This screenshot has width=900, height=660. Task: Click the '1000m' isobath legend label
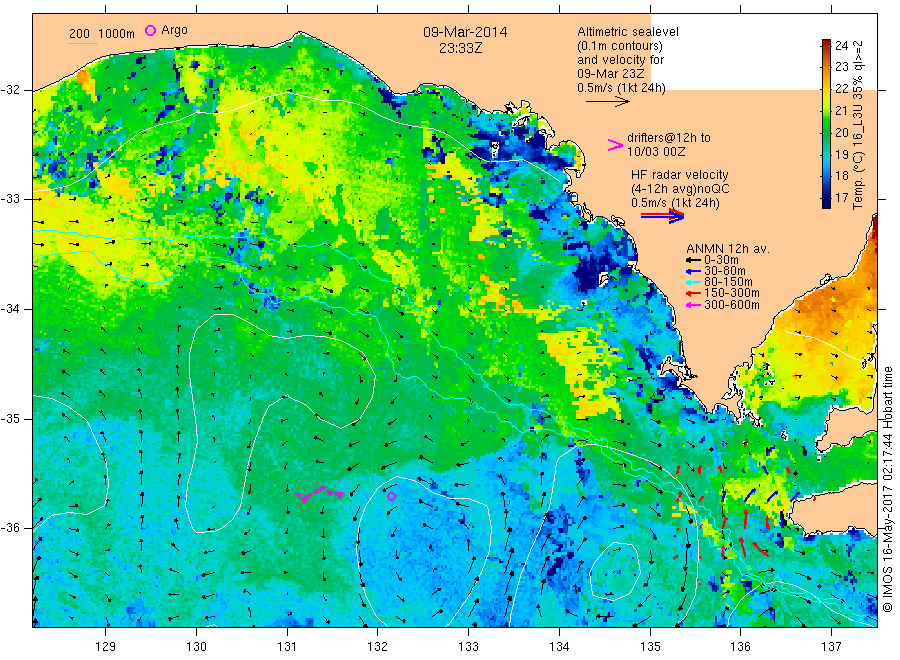pyautogui.click(x=117, y=34)
